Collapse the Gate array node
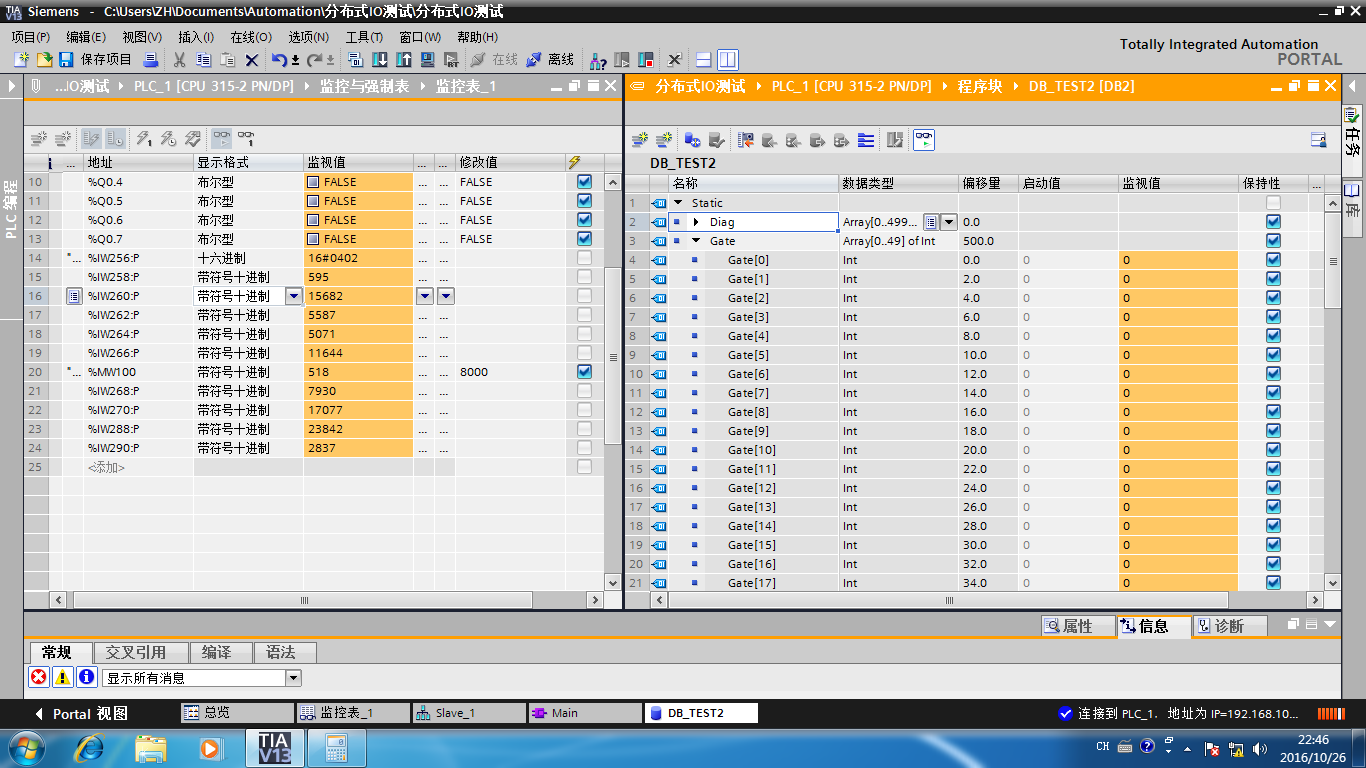 point(697,241)
